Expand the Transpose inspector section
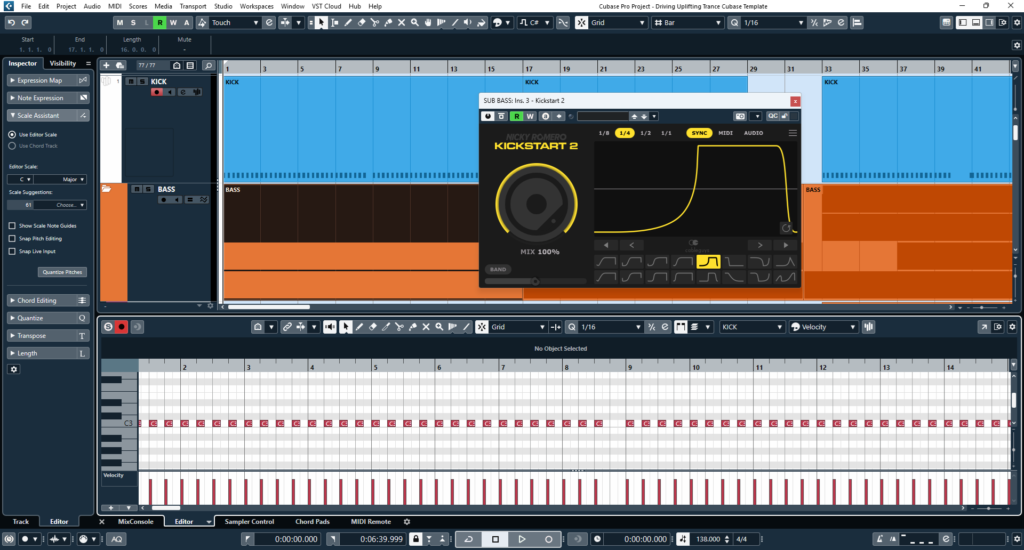This screenshot has height=550, width=1024. click(48, 336)
